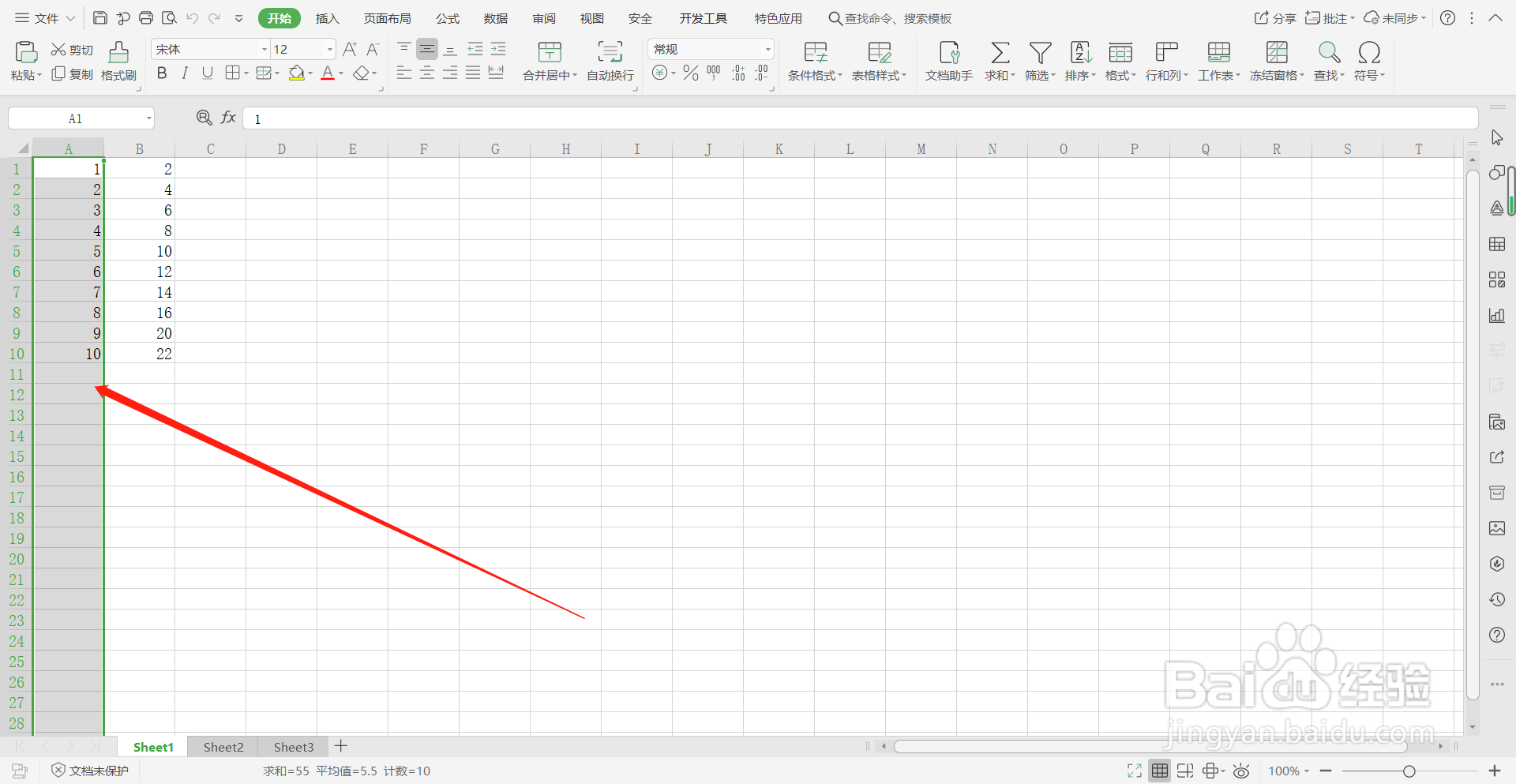Click the Undo arrow icon
The width and height of the screenshot is (1516, 784).
pyautogui.click(x=192, y=18)
